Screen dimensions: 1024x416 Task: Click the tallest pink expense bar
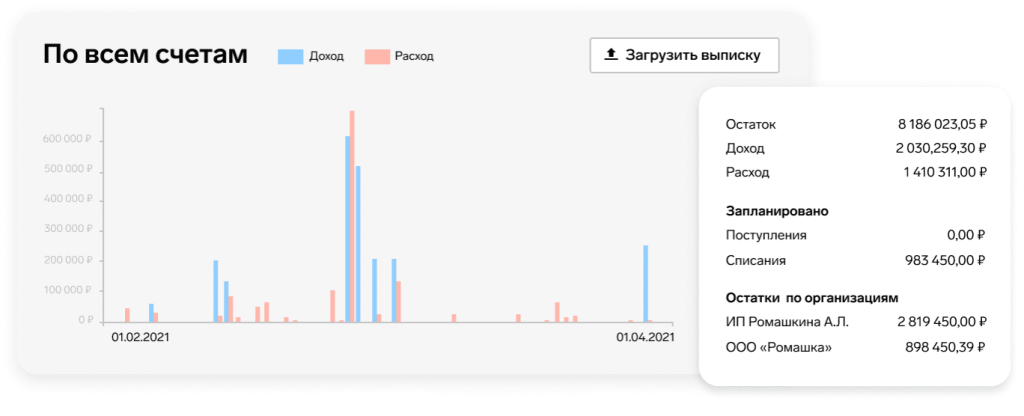pos(352,215)
